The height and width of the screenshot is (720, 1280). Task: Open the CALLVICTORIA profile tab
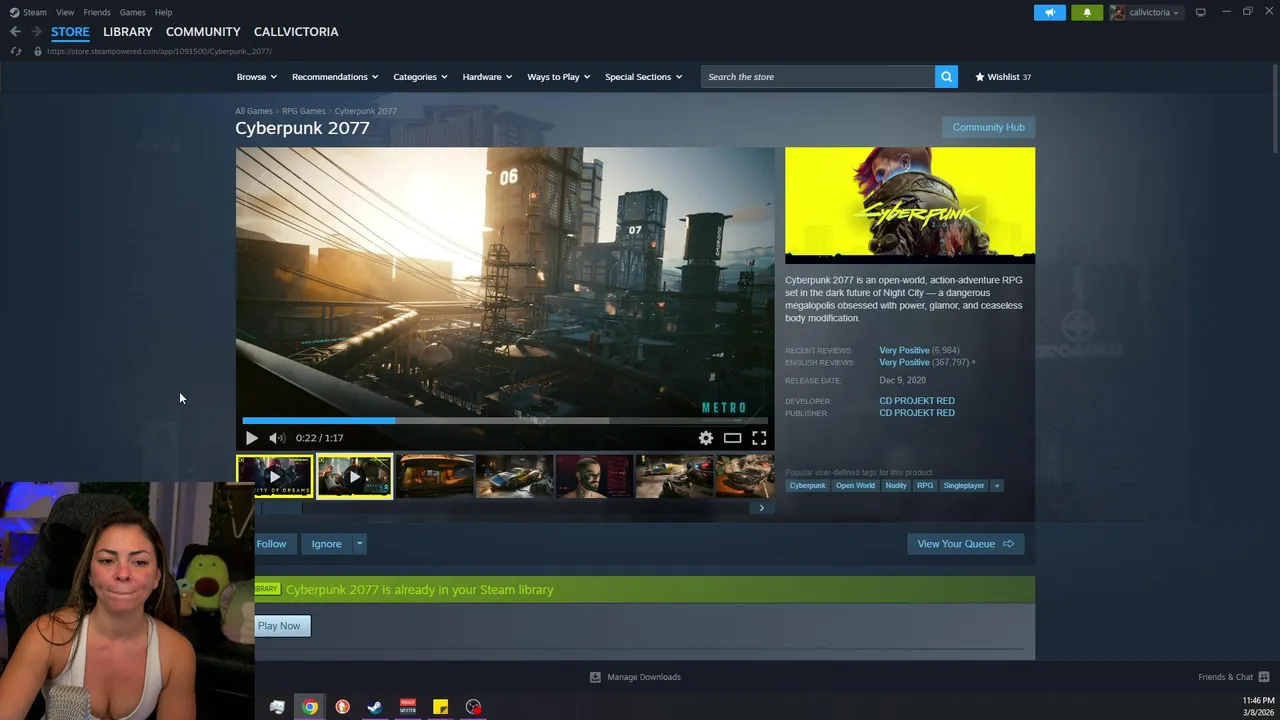click(296, 32)
